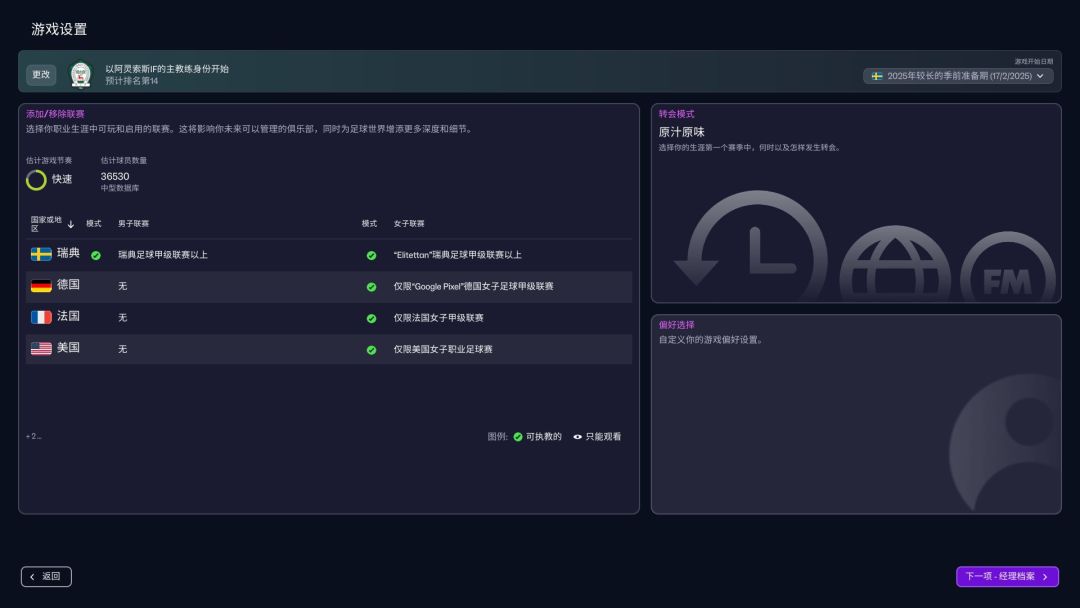
Task: Sort by 国家或地区 column arrow
Action: (70, 224)
